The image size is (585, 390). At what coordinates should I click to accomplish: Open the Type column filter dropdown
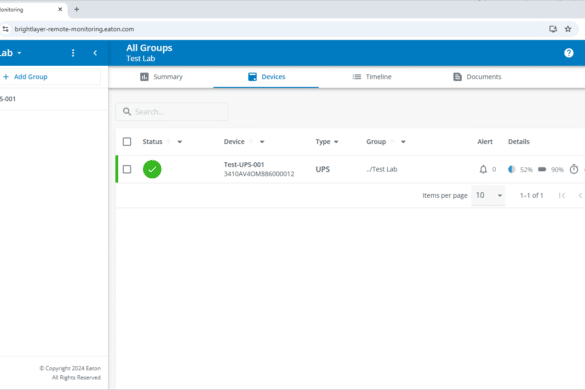[336, 142]
